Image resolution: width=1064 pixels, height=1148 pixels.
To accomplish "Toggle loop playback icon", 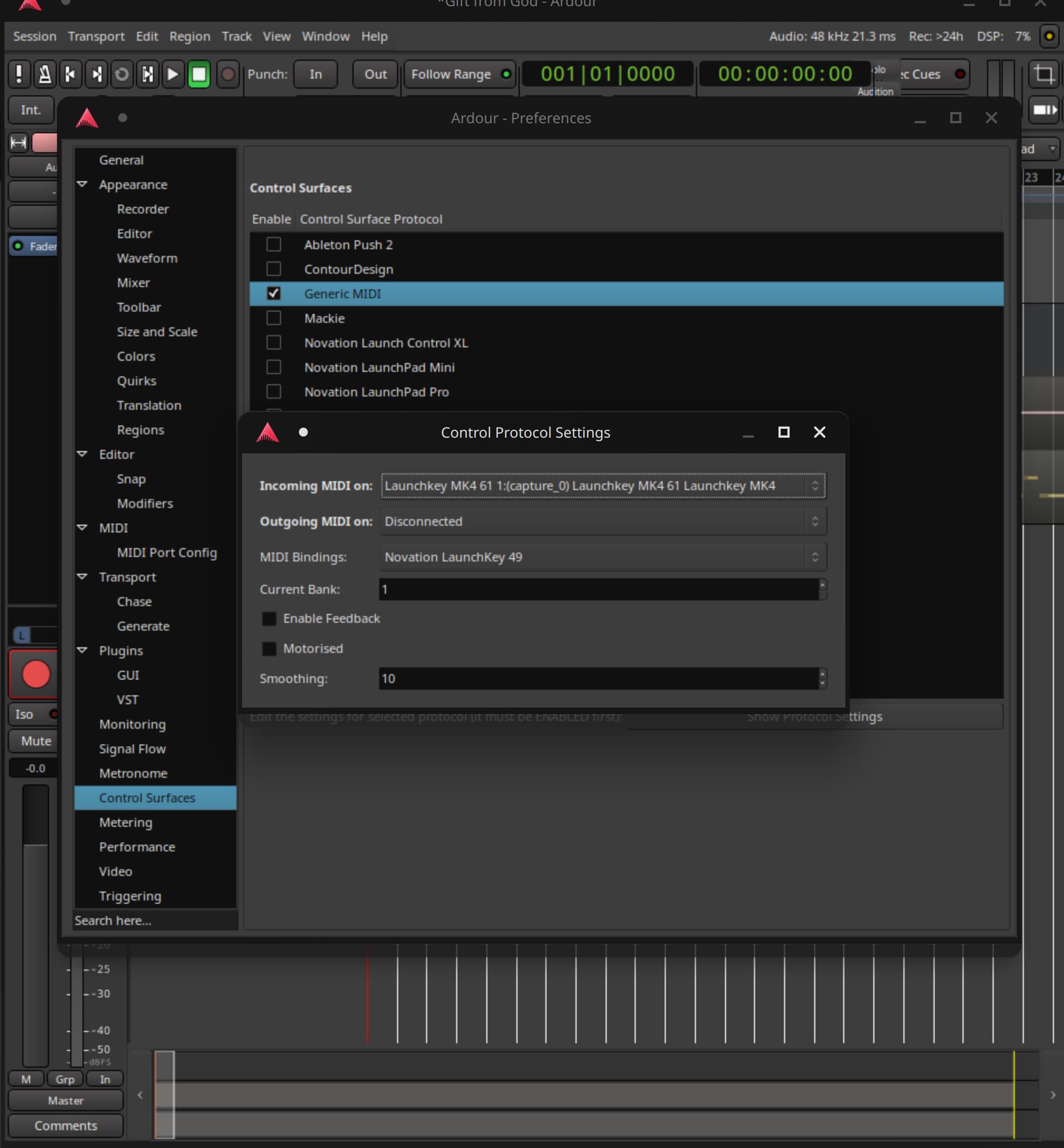I will click(x=122, y=74).
